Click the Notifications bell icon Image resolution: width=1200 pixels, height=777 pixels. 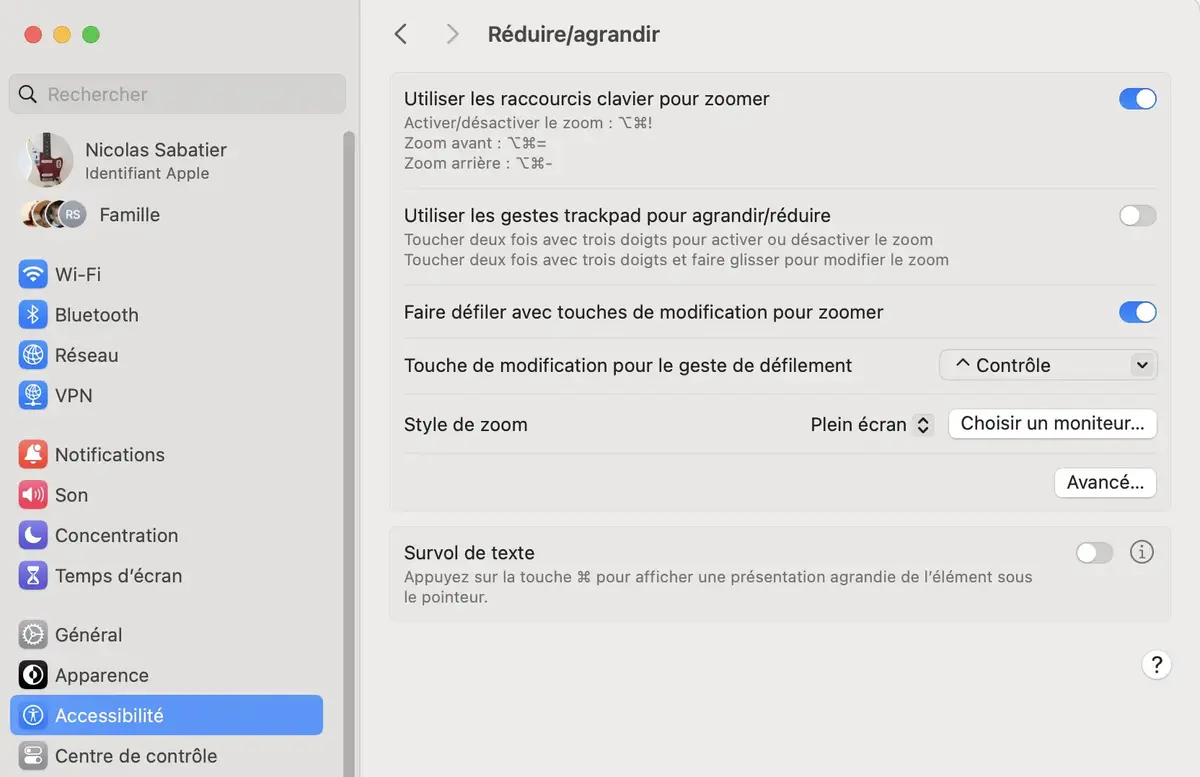(33, 455)
